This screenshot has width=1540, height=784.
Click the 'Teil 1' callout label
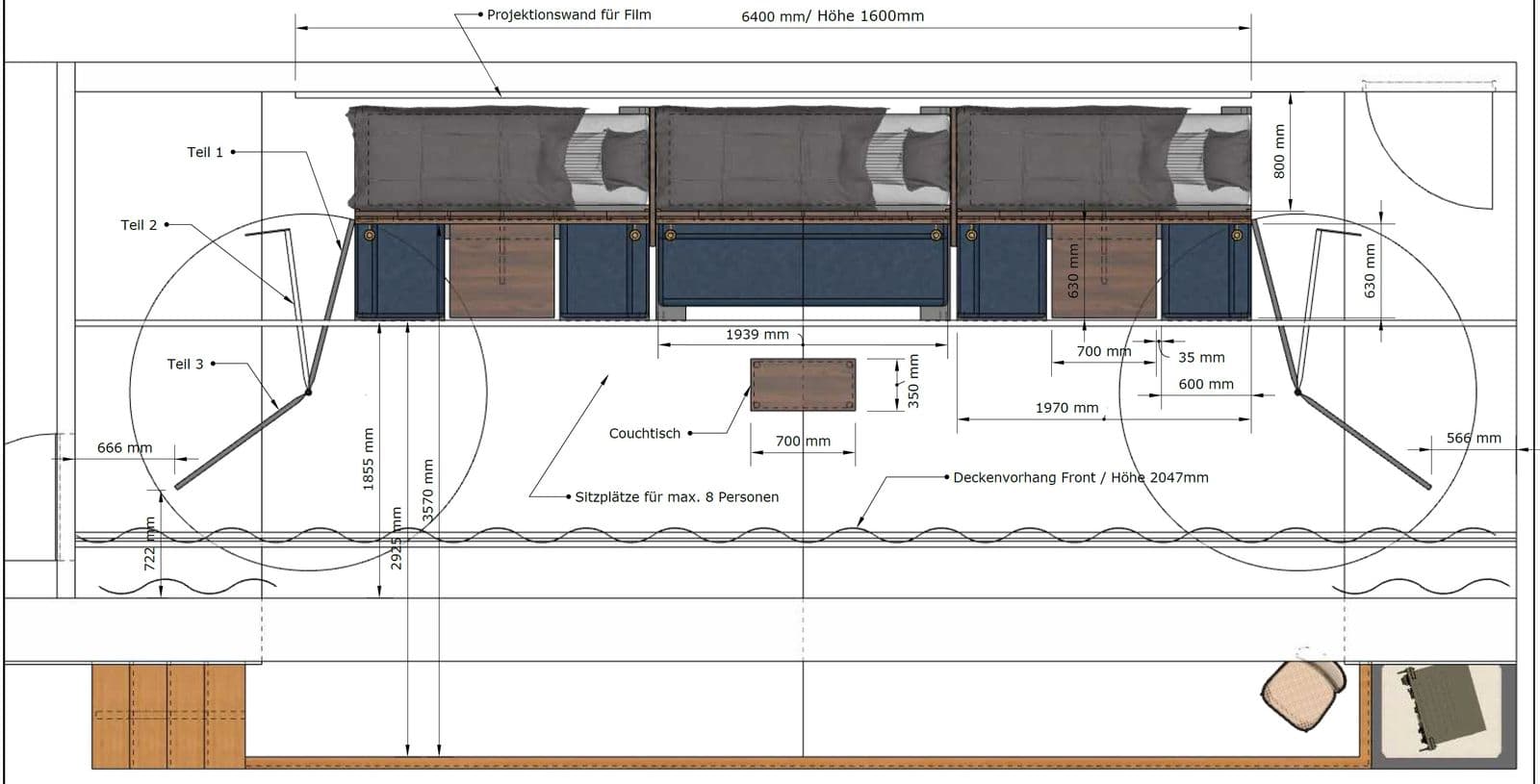205,152
